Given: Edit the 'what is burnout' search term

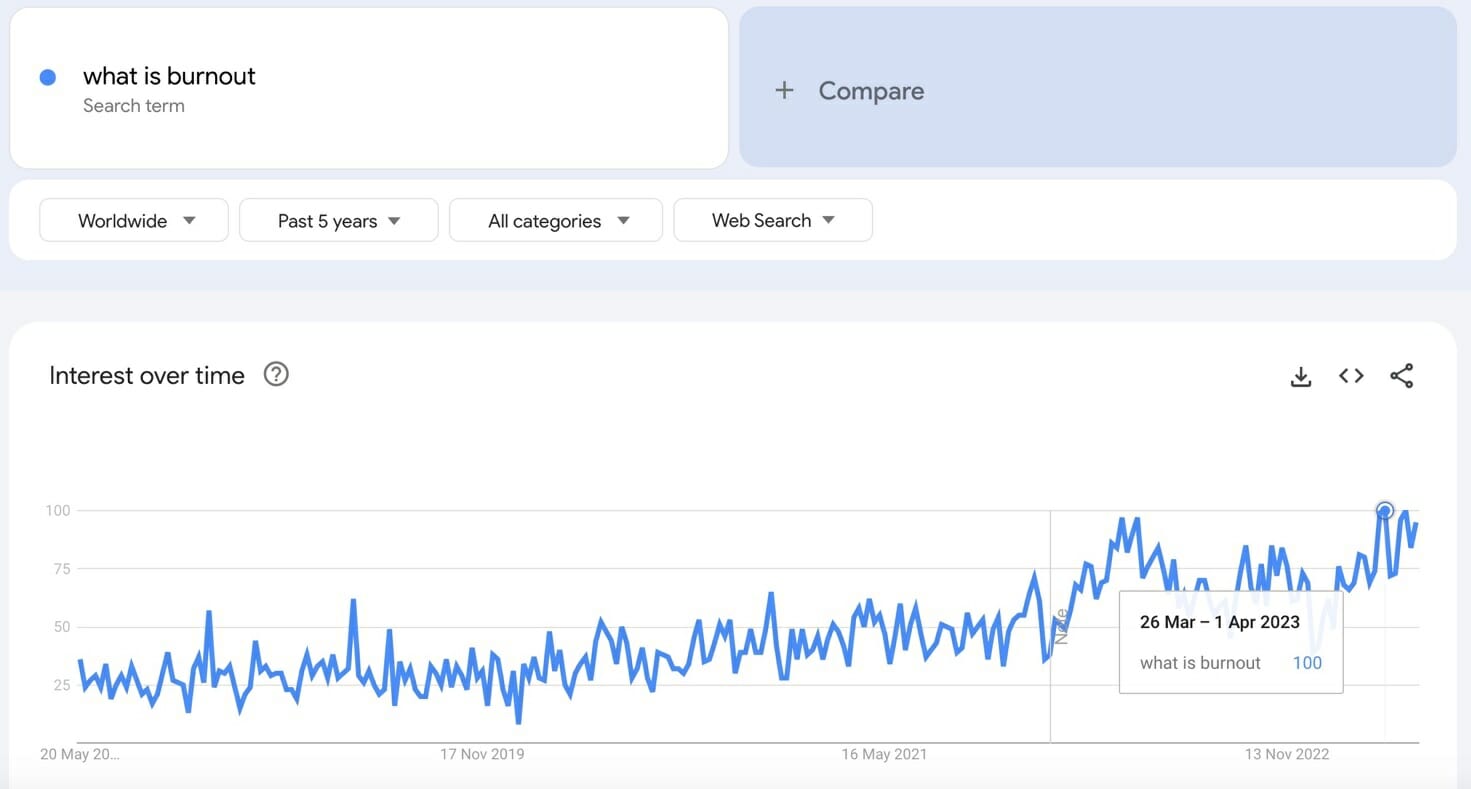Looking at the screenshot, I should pyautogui.click(x=169, y=76).
